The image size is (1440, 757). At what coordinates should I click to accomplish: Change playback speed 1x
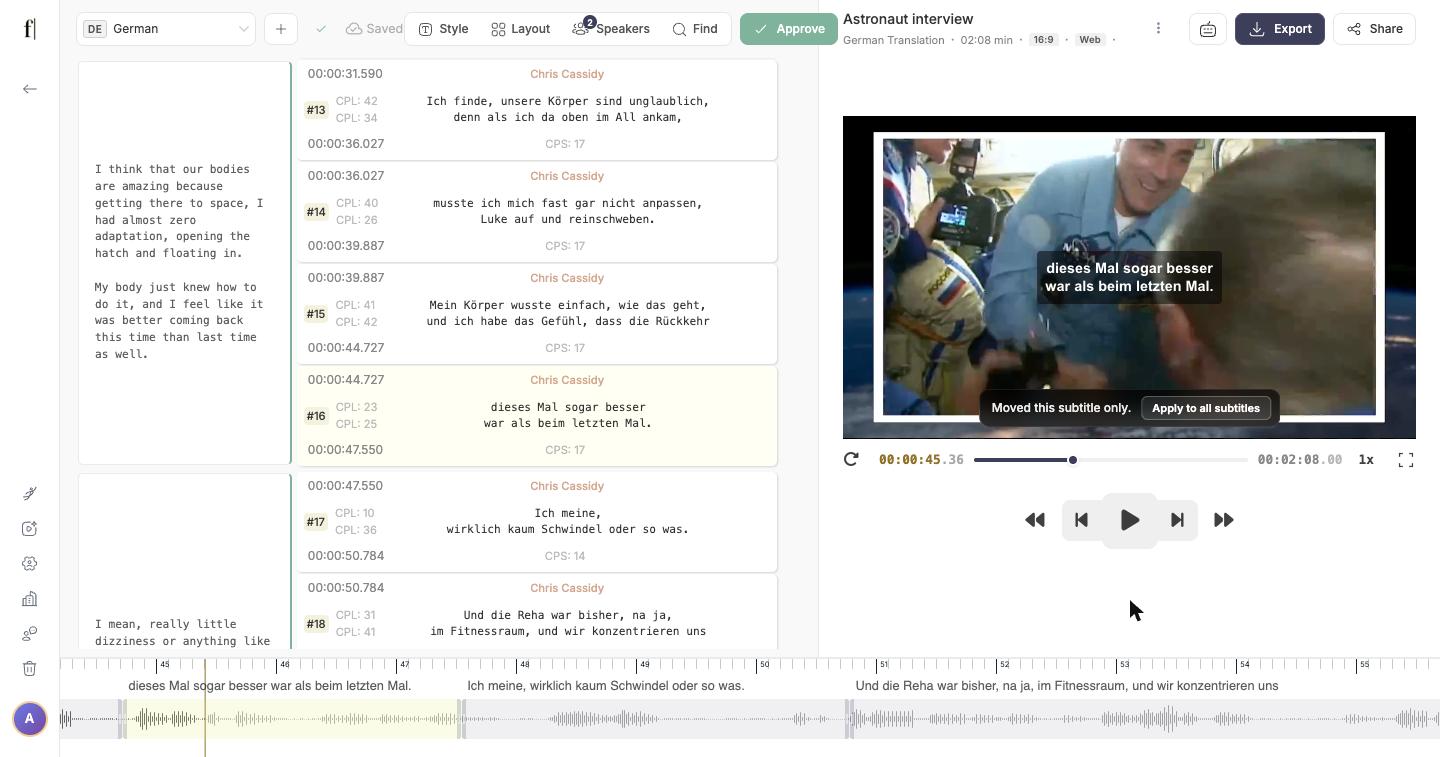pos(1366,460)
